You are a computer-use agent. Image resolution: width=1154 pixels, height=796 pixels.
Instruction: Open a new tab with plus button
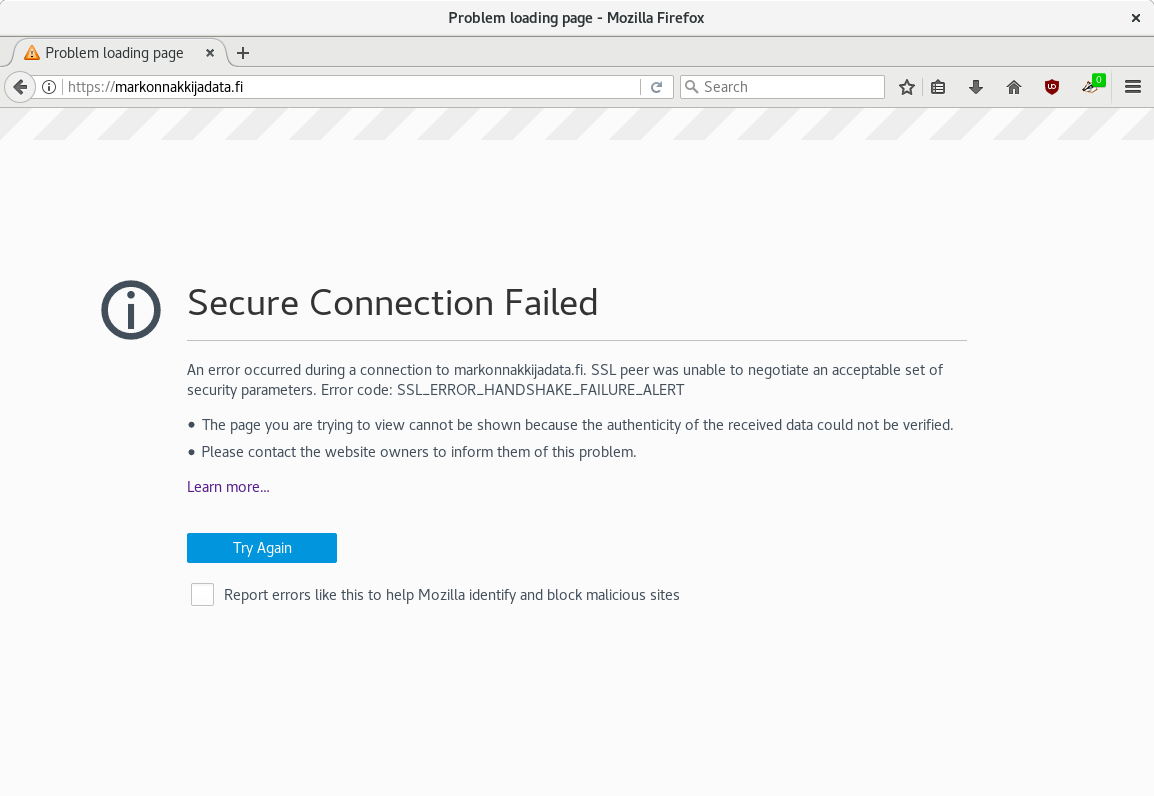[243, 53]
